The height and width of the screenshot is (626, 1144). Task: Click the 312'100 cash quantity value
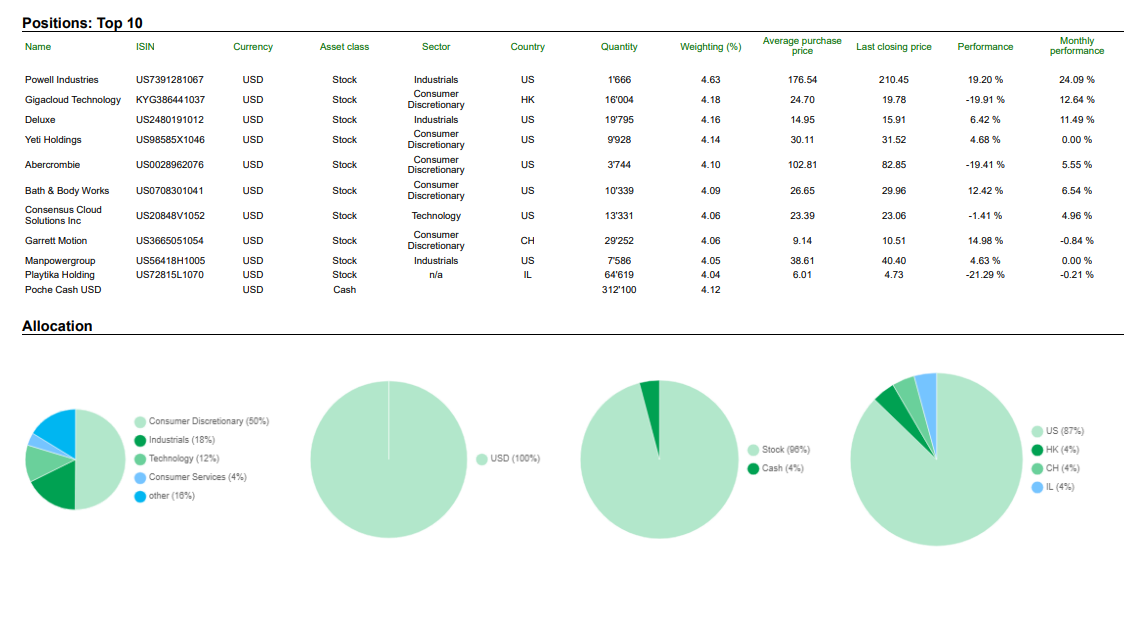click(x=619, y=290)
